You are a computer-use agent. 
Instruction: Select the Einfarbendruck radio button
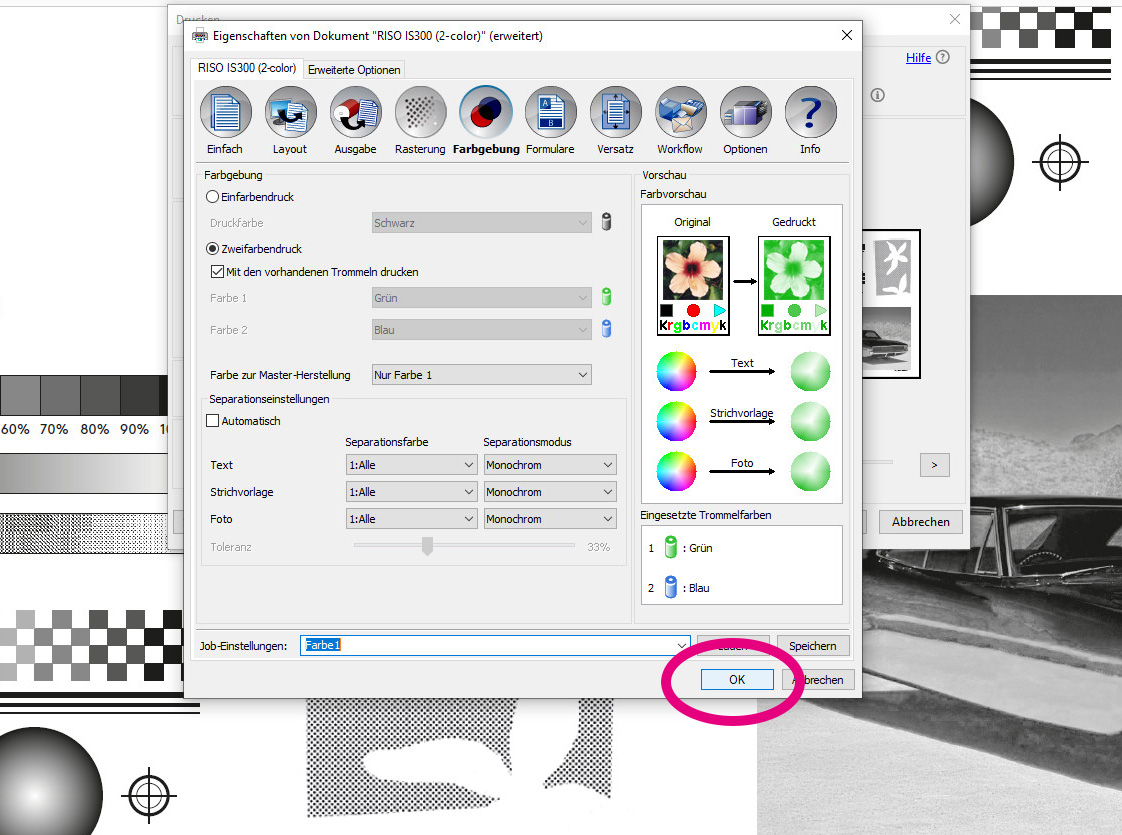pyautogui.click(x=212, y=197)
